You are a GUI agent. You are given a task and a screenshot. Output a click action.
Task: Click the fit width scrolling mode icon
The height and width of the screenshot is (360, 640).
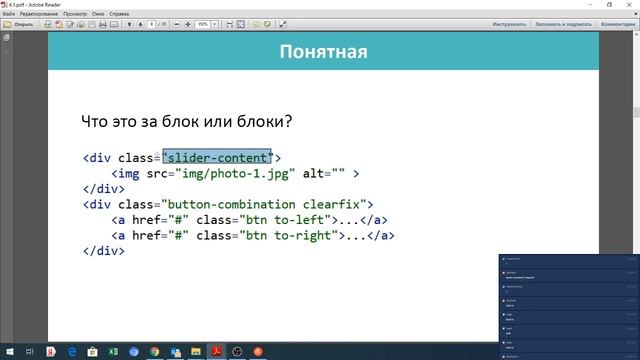[230, 24]
